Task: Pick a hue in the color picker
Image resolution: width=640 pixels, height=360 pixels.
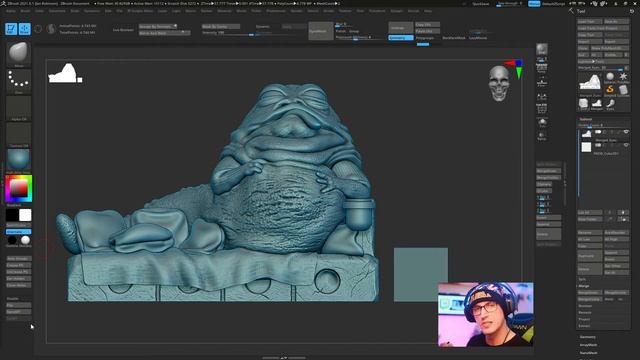Action: point(19,189)
